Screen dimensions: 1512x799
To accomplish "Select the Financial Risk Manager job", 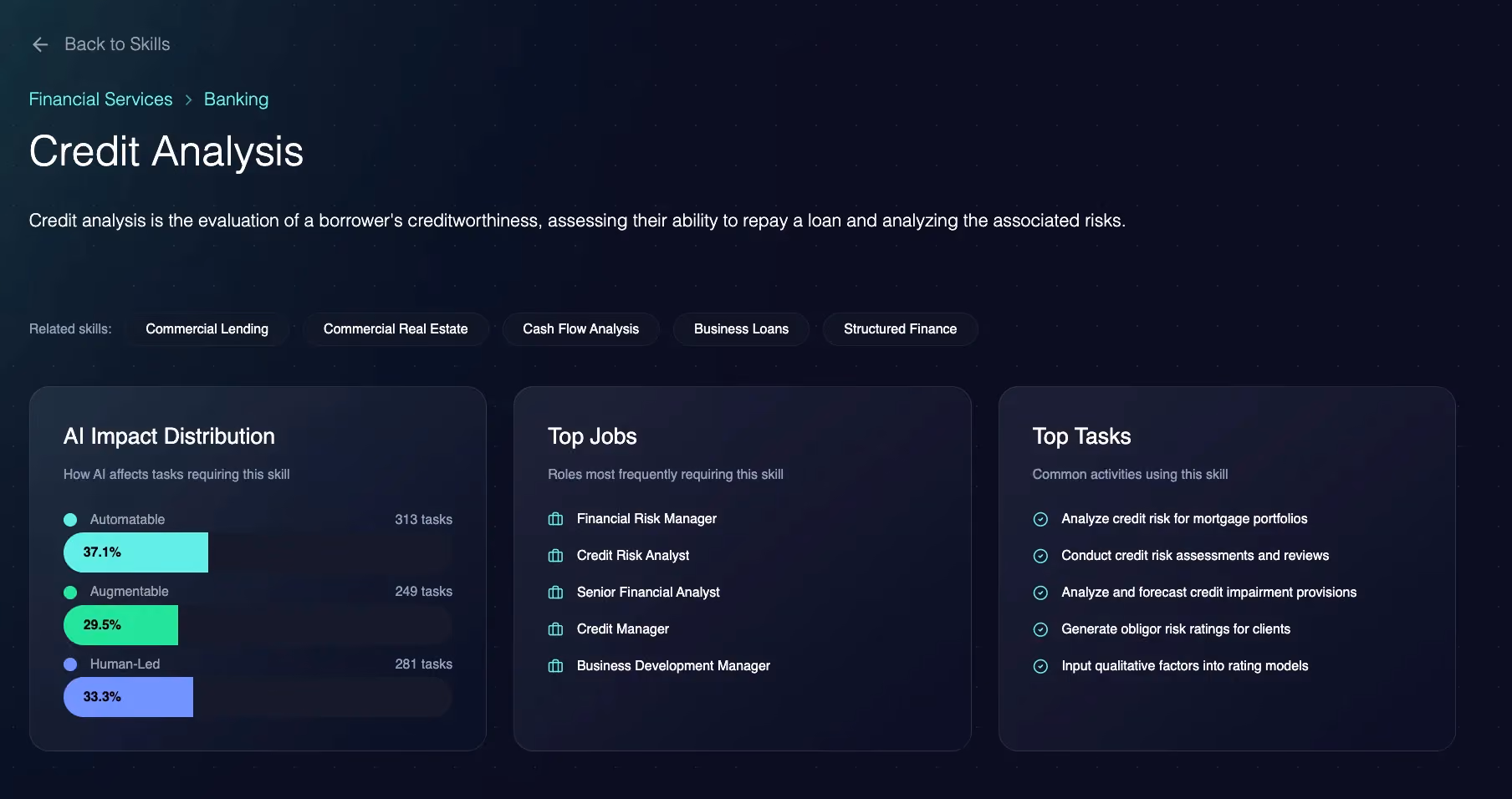I will pyautogui.click(x=646, y=519).
